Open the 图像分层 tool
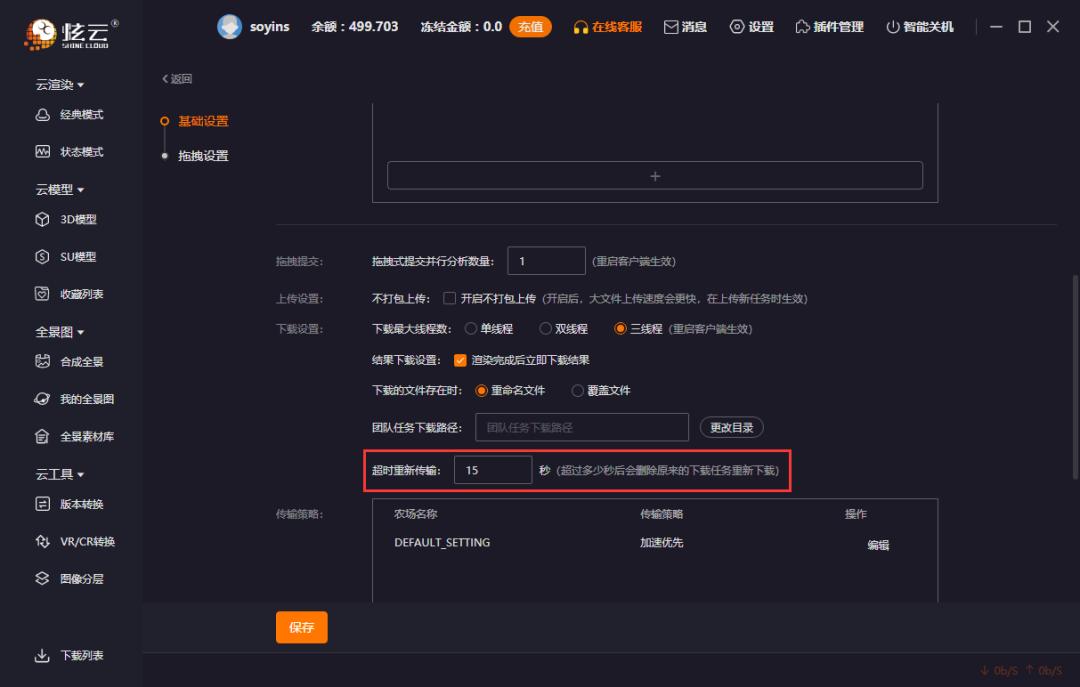The width and height of the screenshot is (1080, 687). (69, 578)
